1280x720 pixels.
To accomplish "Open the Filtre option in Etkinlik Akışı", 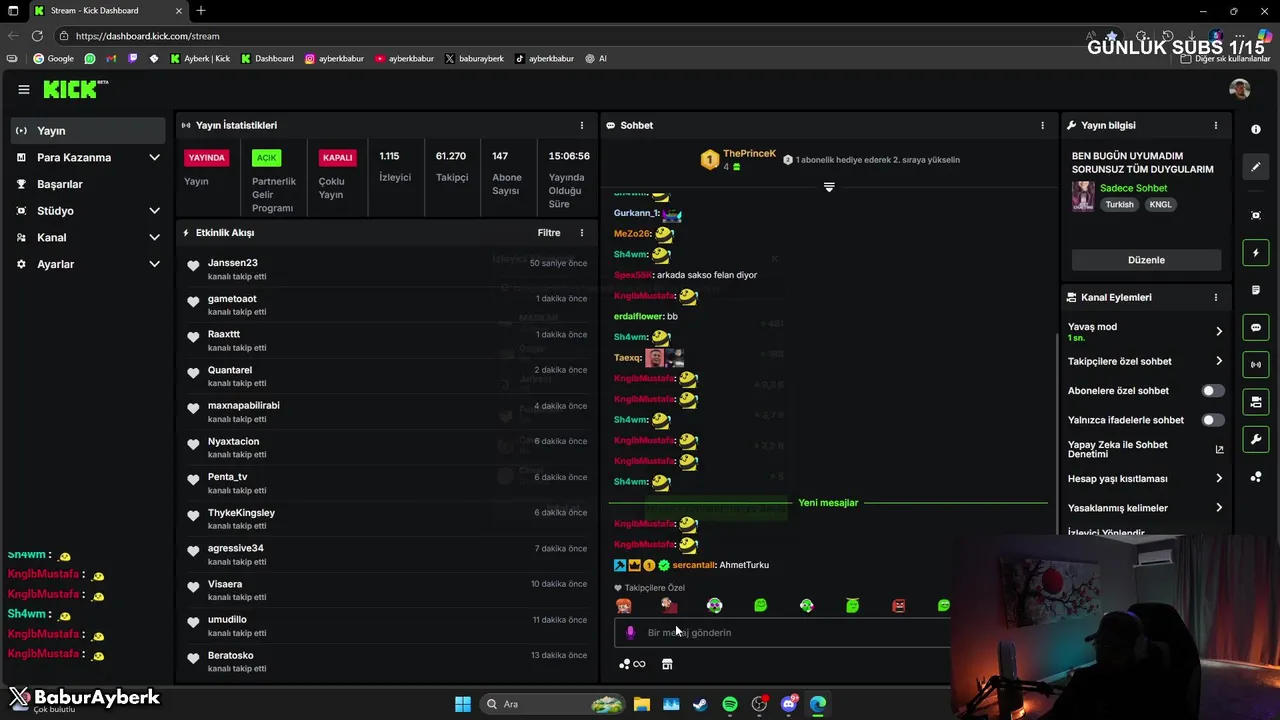I will [549, 233].
